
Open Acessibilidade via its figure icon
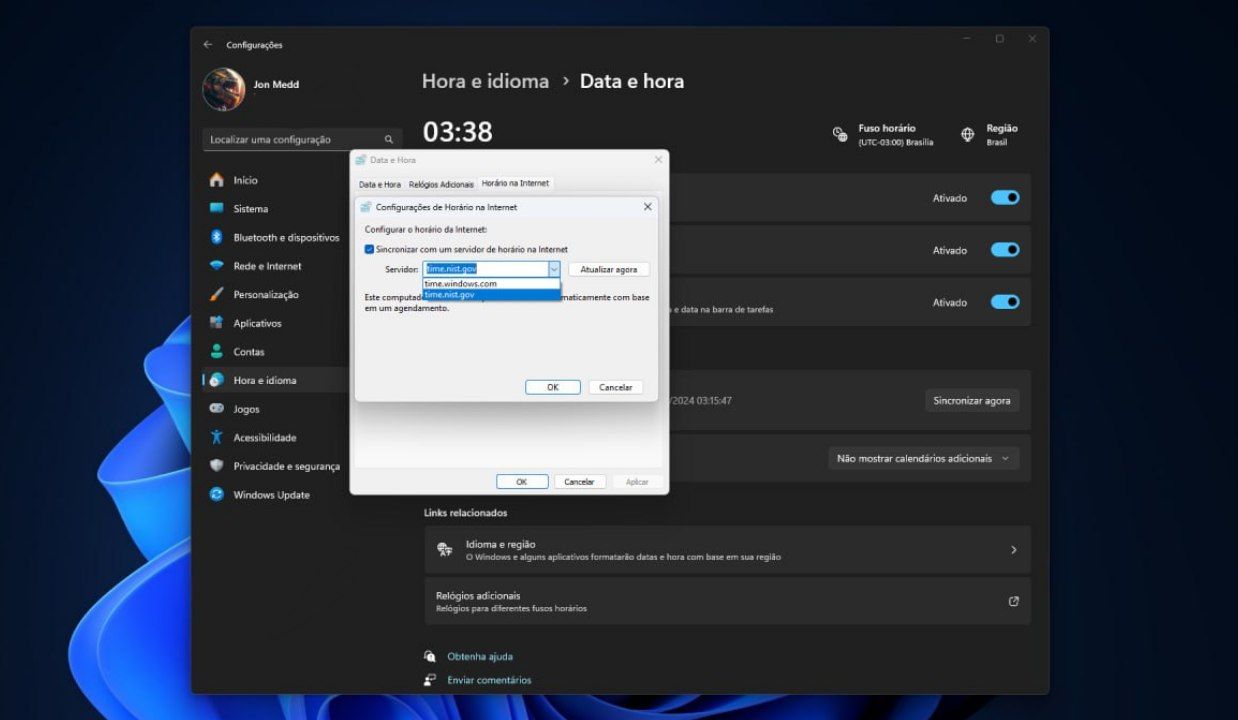click(x=216, y=437)
